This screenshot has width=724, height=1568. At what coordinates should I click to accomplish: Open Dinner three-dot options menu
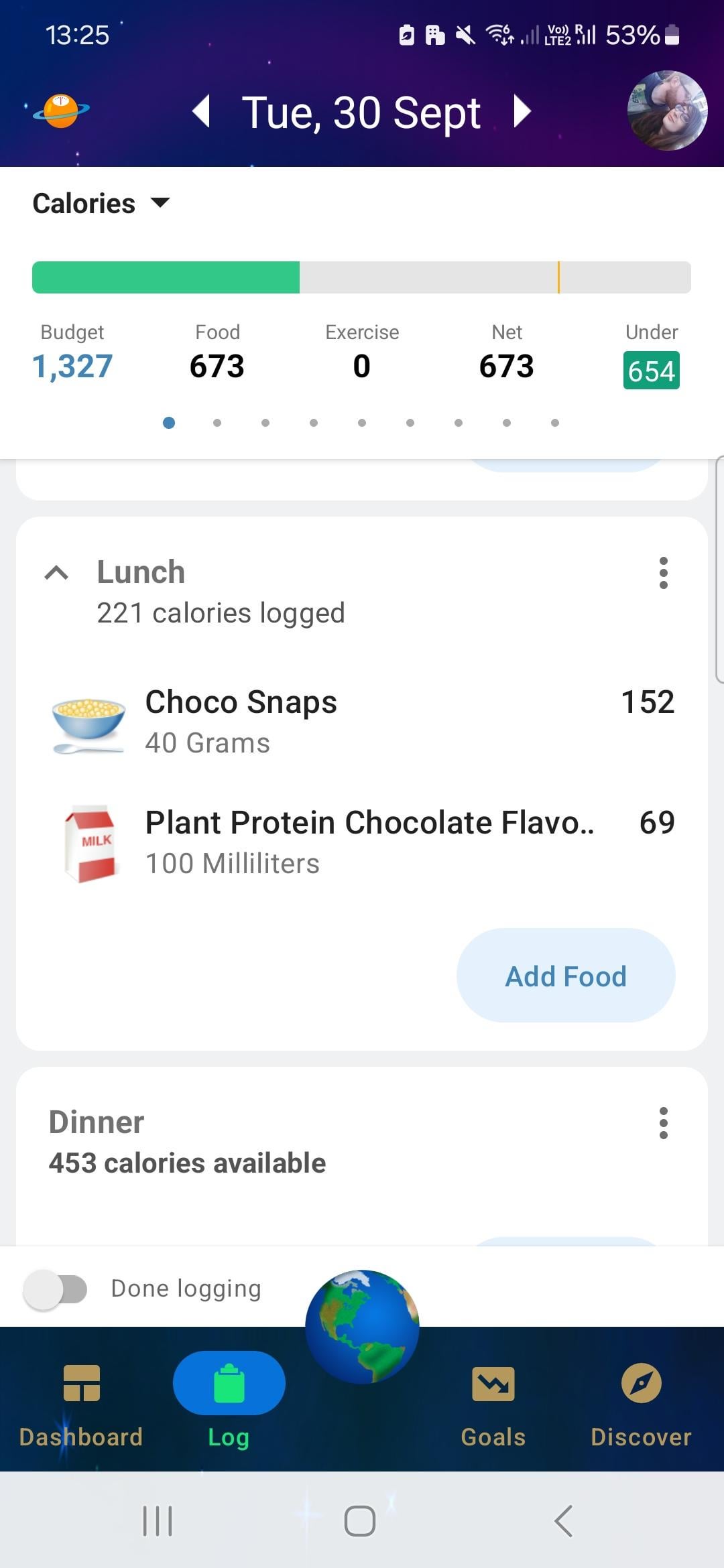point(663,1123)
